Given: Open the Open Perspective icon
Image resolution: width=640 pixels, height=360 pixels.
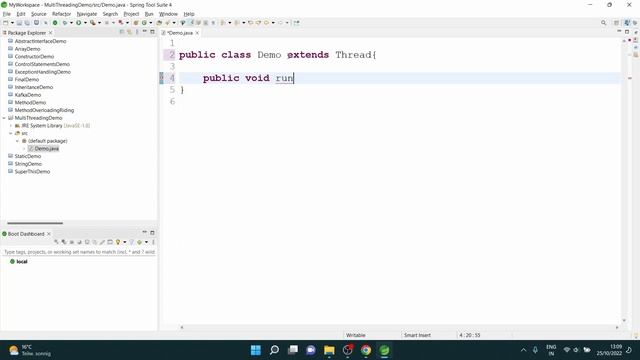Looking at the screenshot, I should click(x=616, y=23).
